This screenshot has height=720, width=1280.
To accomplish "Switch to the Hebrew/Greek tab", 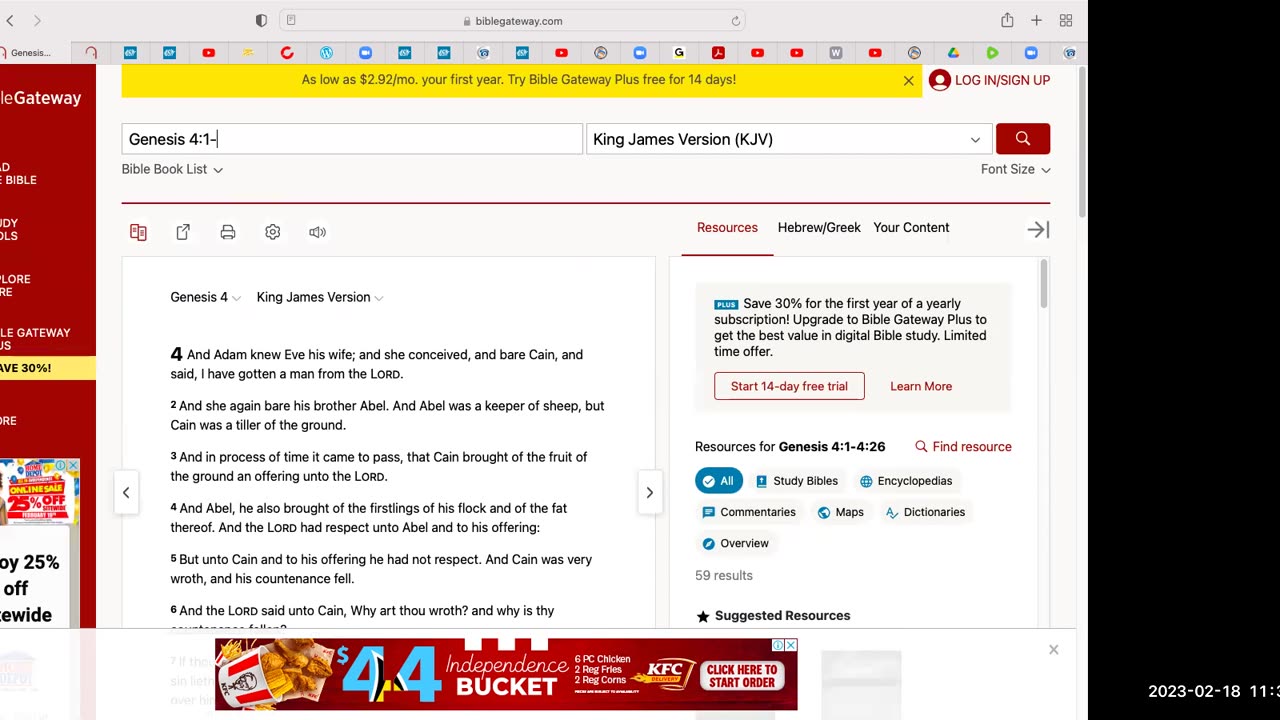I will tap(819, 228).
